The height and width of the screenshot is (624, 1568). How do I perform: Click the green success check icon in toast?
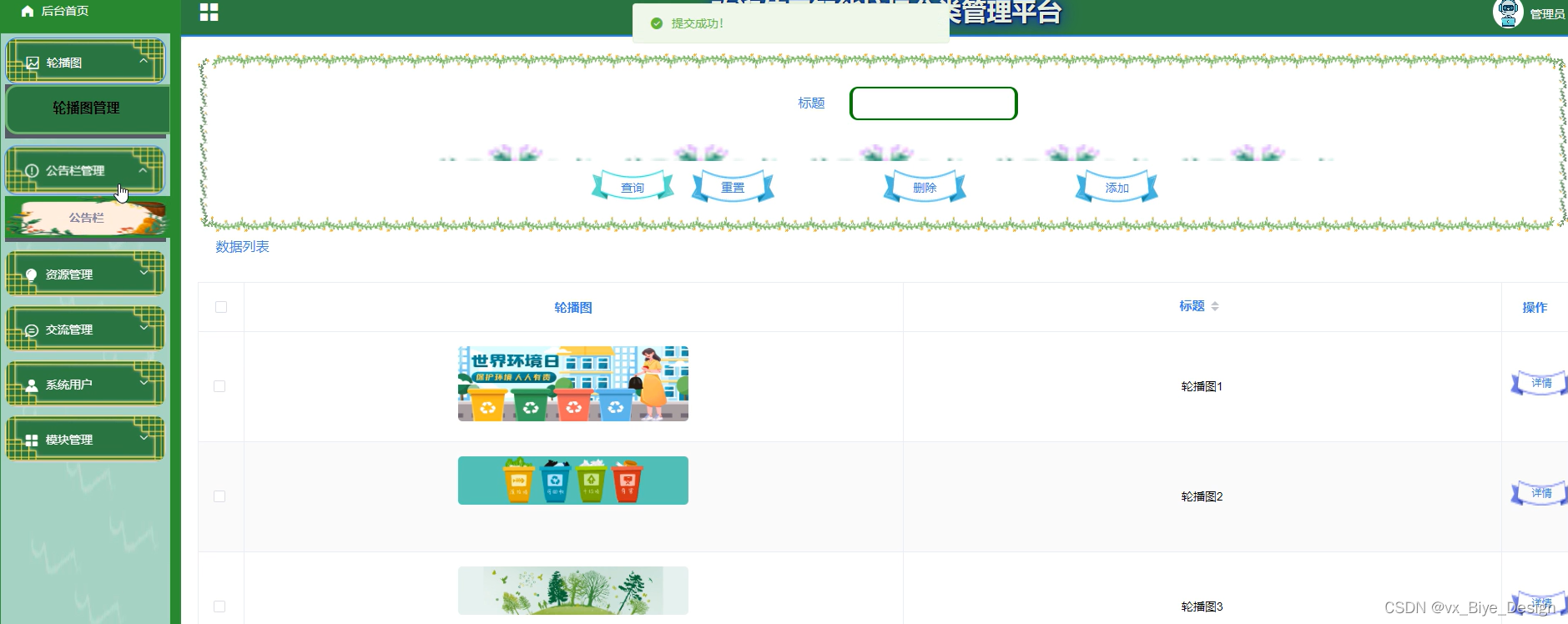[x=657, y=23]
